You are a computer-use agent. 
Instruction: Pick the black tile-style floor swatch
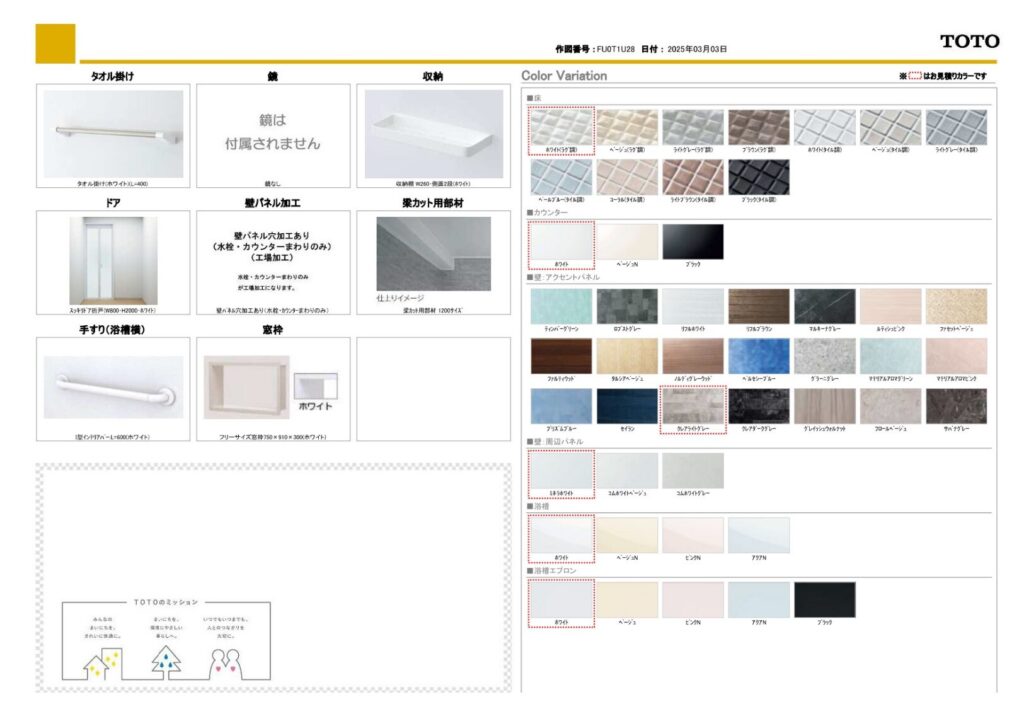point(758,177)
